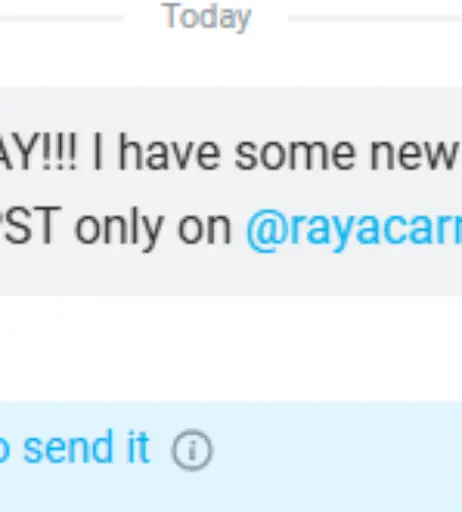462x512 pixels.
Task: Click the word "some" in the message
Action: point(294,154)
